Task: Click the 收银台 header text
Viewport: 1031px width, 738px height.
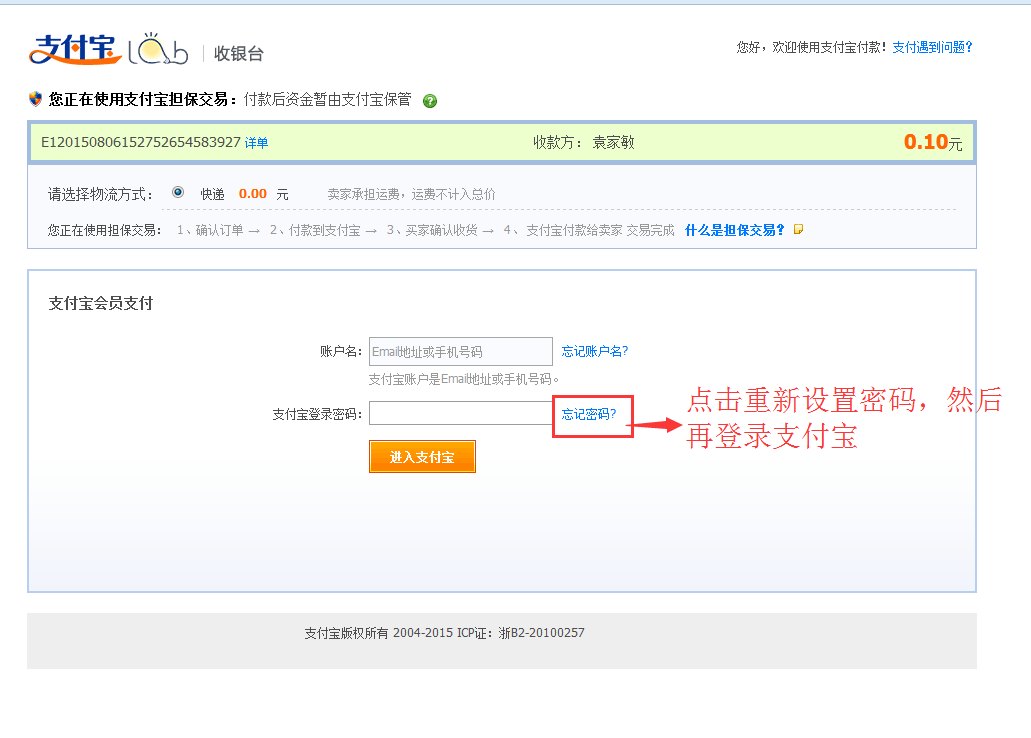Action: [x=239, y=54]
